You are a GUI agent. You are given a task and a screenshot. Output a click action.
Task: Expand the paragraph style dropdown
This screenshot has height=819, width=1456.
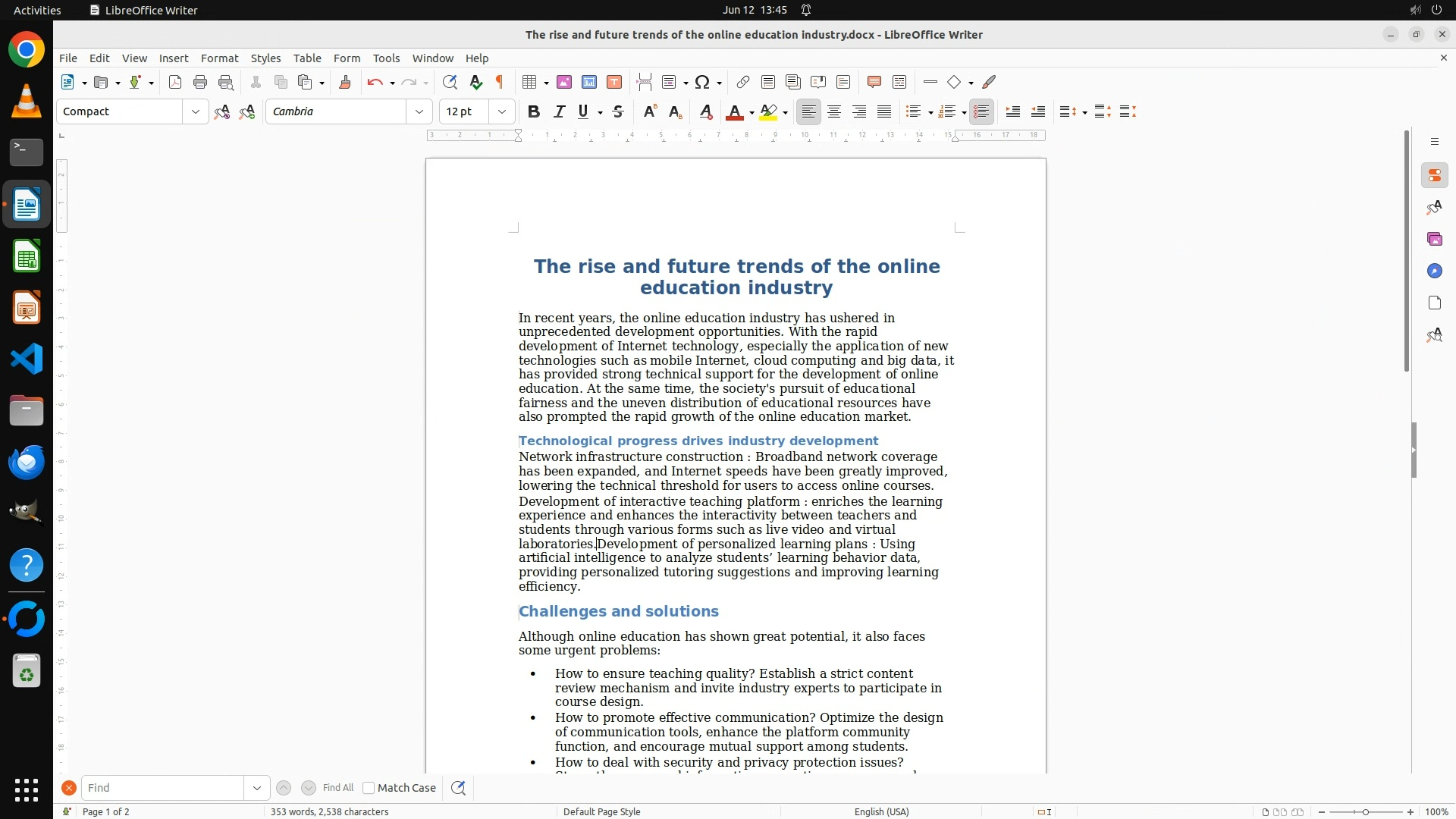pyautogui.click(x=195, y=111)
